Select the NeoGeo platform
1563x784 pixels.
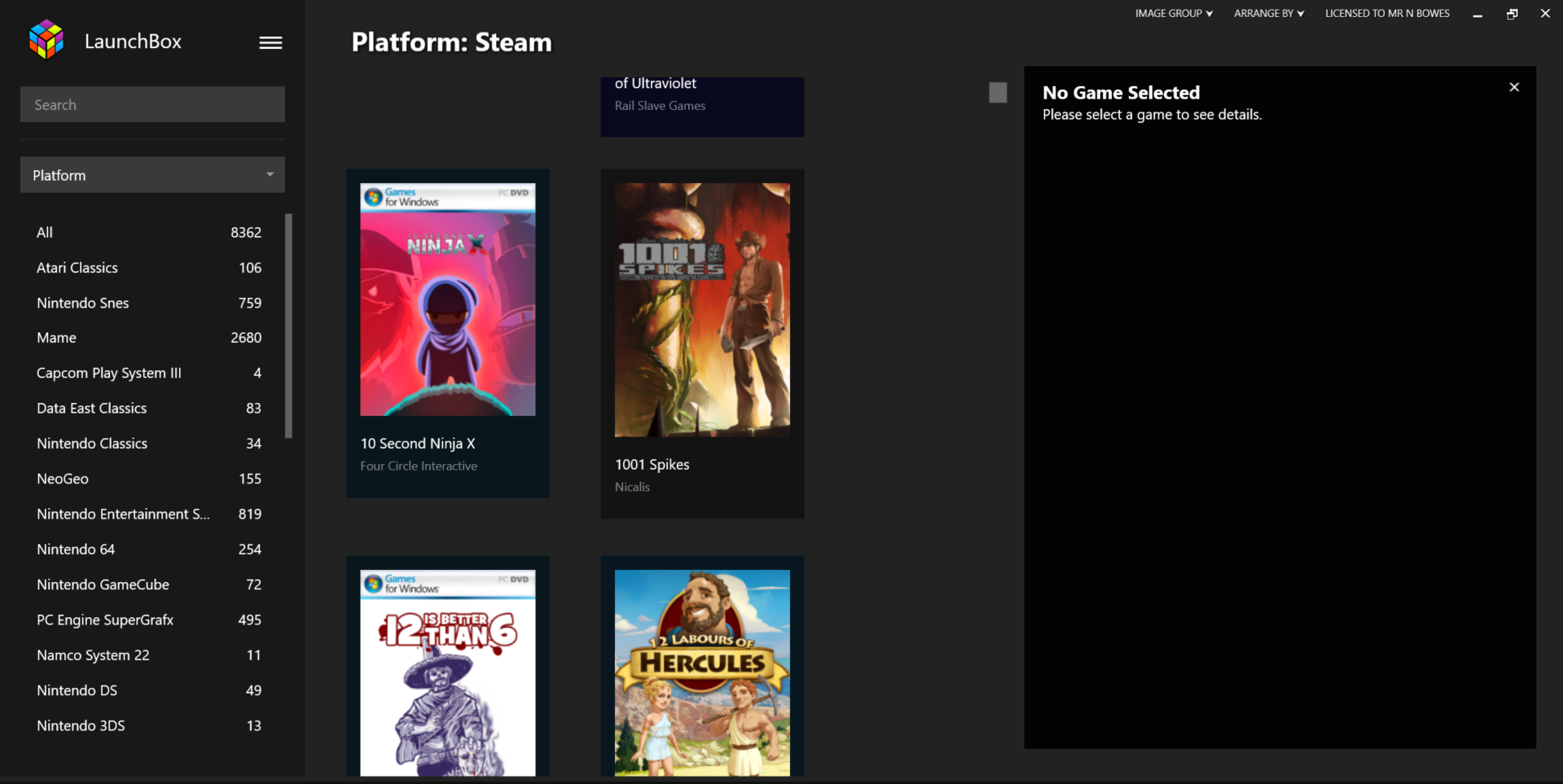[x=149, y=479]
